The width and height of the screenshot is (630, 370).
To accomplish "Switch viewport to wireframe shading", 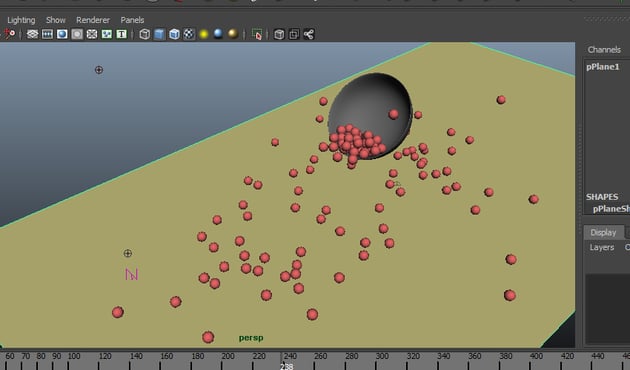I will (145, 34).
